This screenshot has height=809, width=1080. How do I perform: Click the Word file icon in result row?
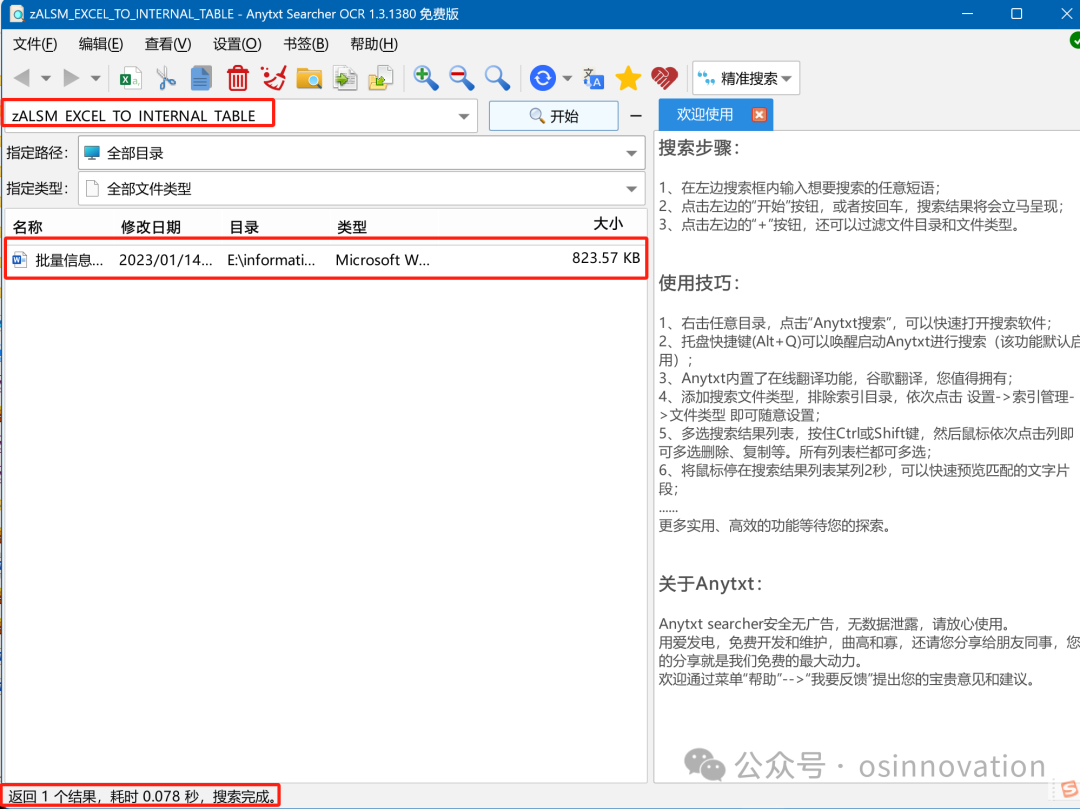[x=19, y=260]
